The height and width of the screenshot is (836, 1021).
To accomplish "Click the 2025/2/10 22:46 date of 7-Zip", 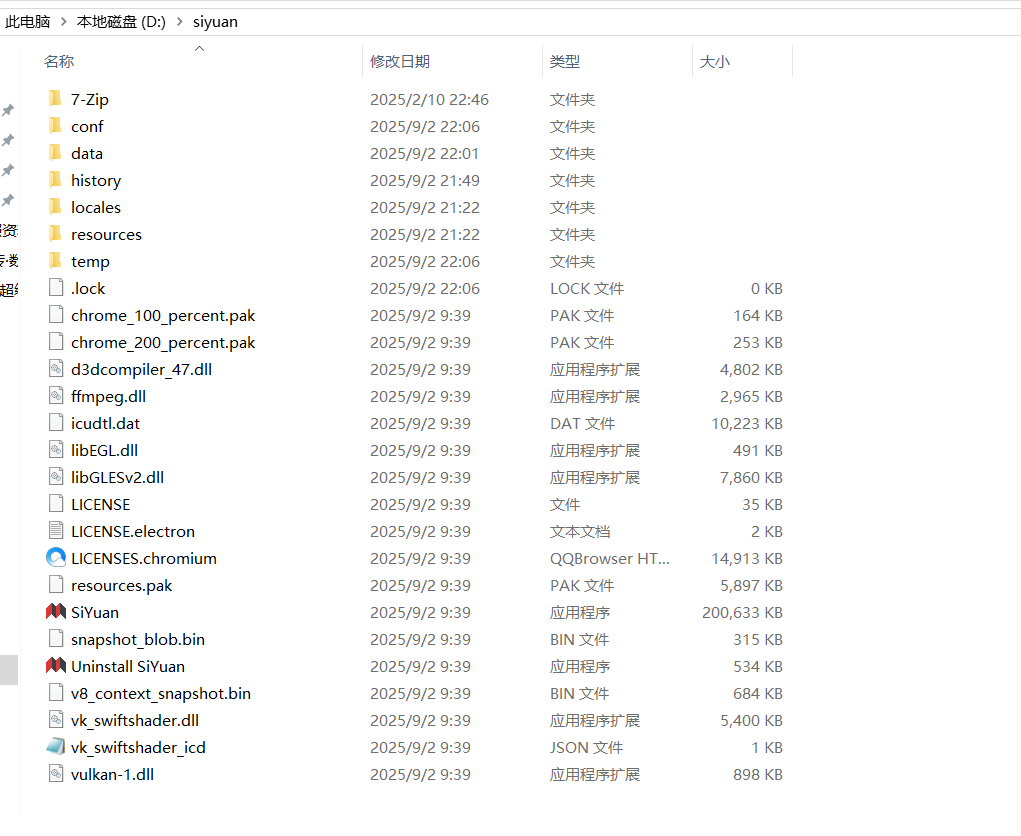I will coord(429,100).
